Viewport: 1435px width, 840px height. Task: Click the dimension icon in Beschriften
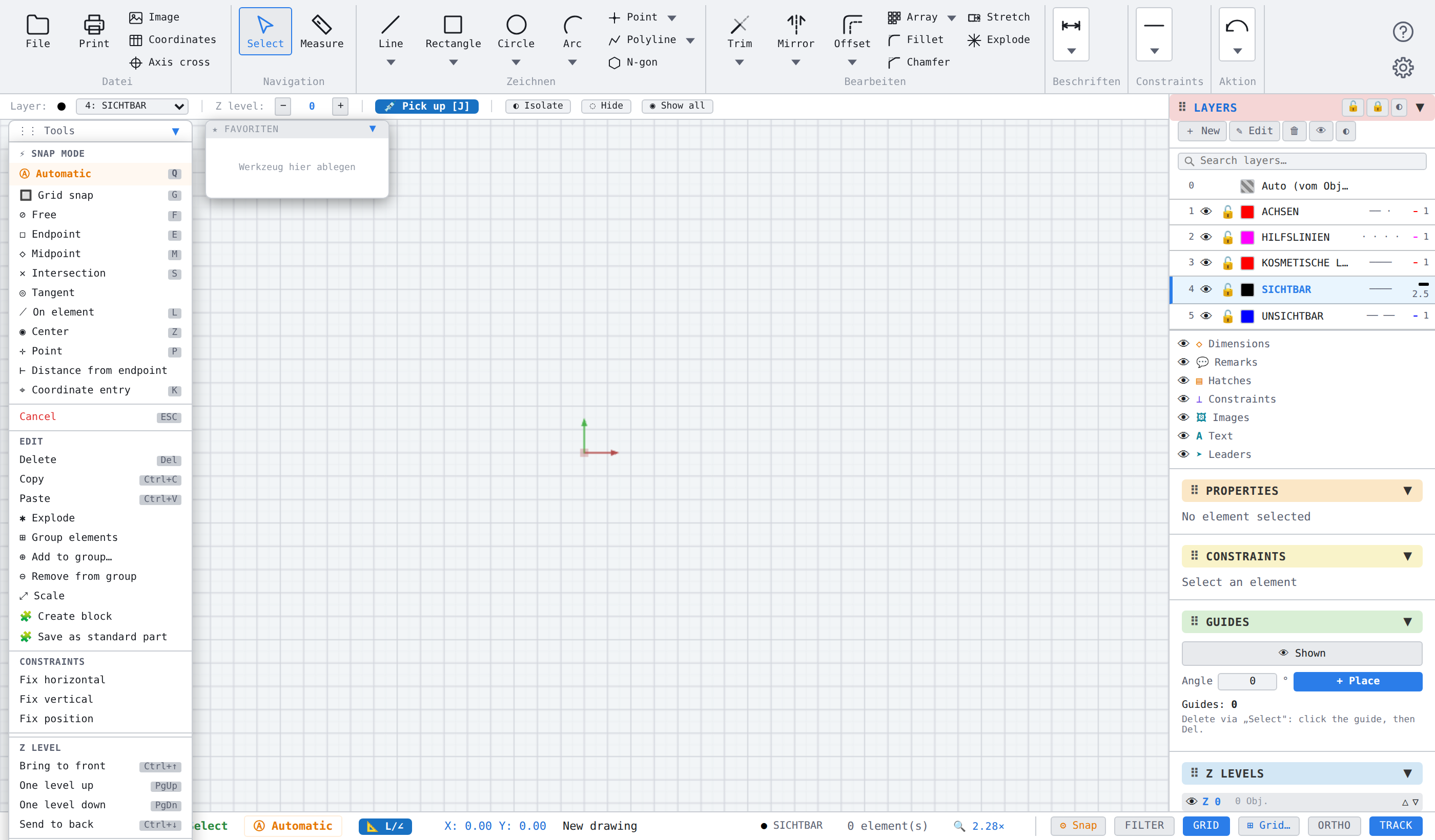pyautogui.click(x=1071, y=26)
